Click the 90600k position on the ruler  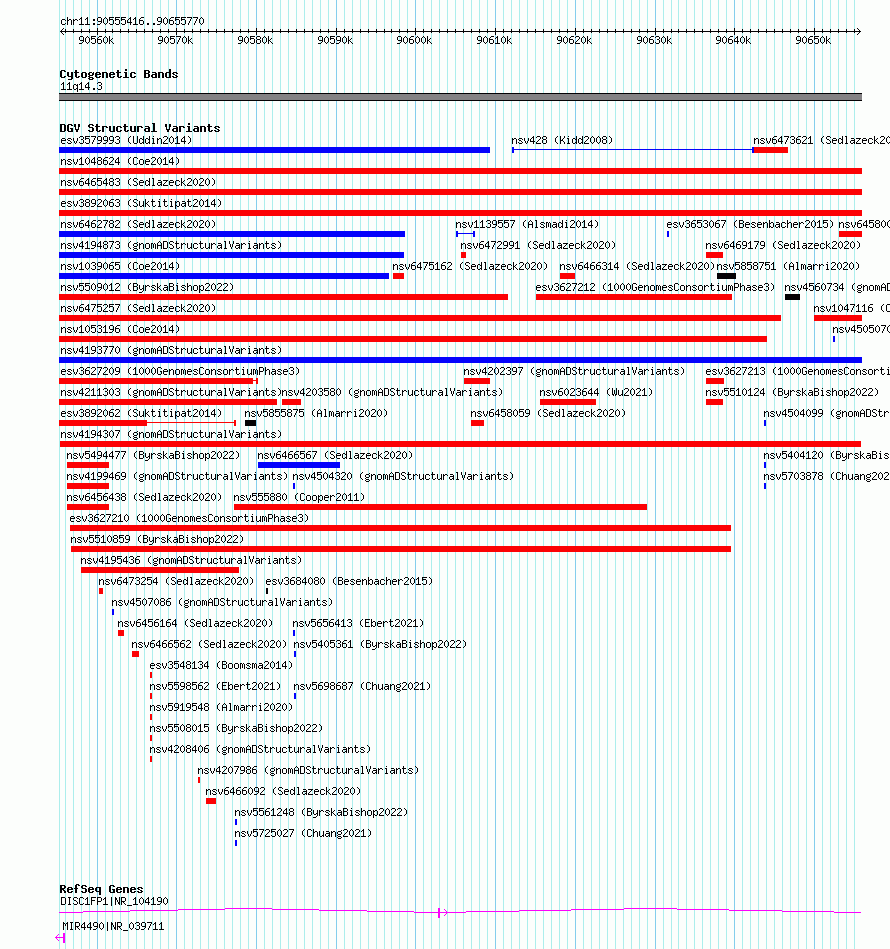(x=414, y=41)
